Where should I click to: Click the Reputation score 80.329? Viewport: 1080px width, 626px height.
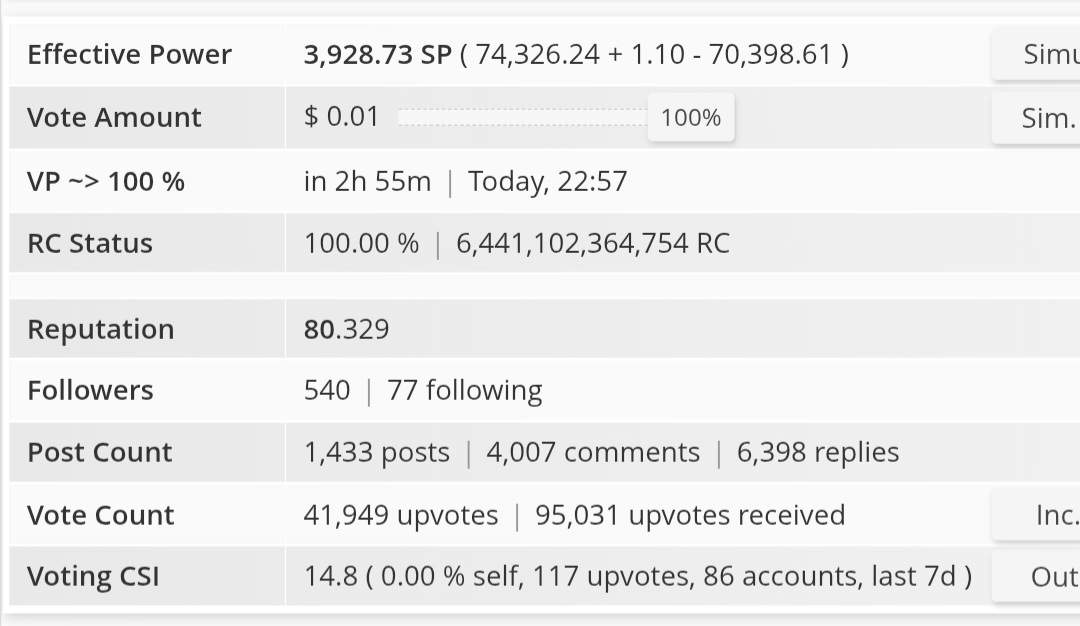pos(346,329)
